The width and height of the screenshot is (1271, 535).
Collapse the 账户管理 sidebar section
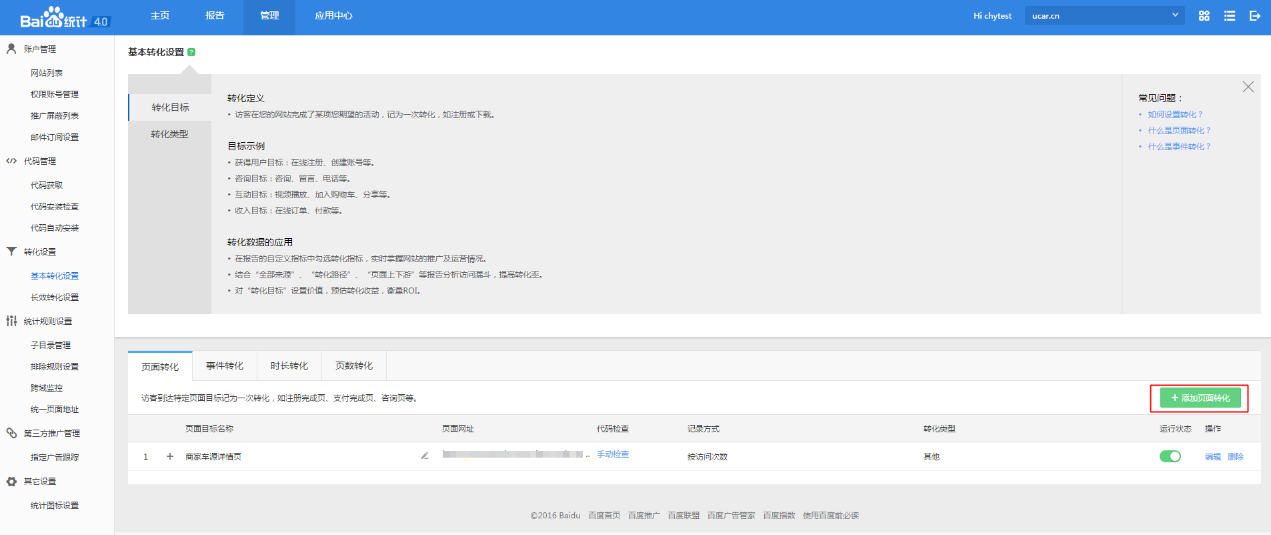click(40, 49)
